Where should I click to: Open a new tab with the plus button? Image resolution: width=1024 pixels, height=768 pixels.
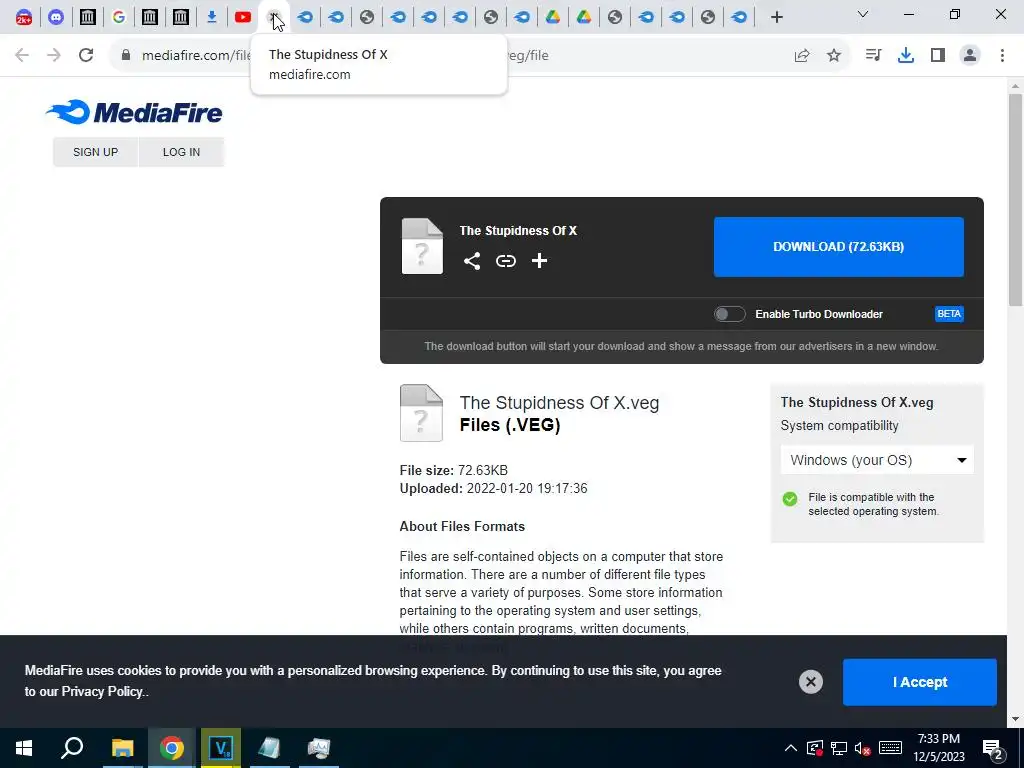[776, 17]
